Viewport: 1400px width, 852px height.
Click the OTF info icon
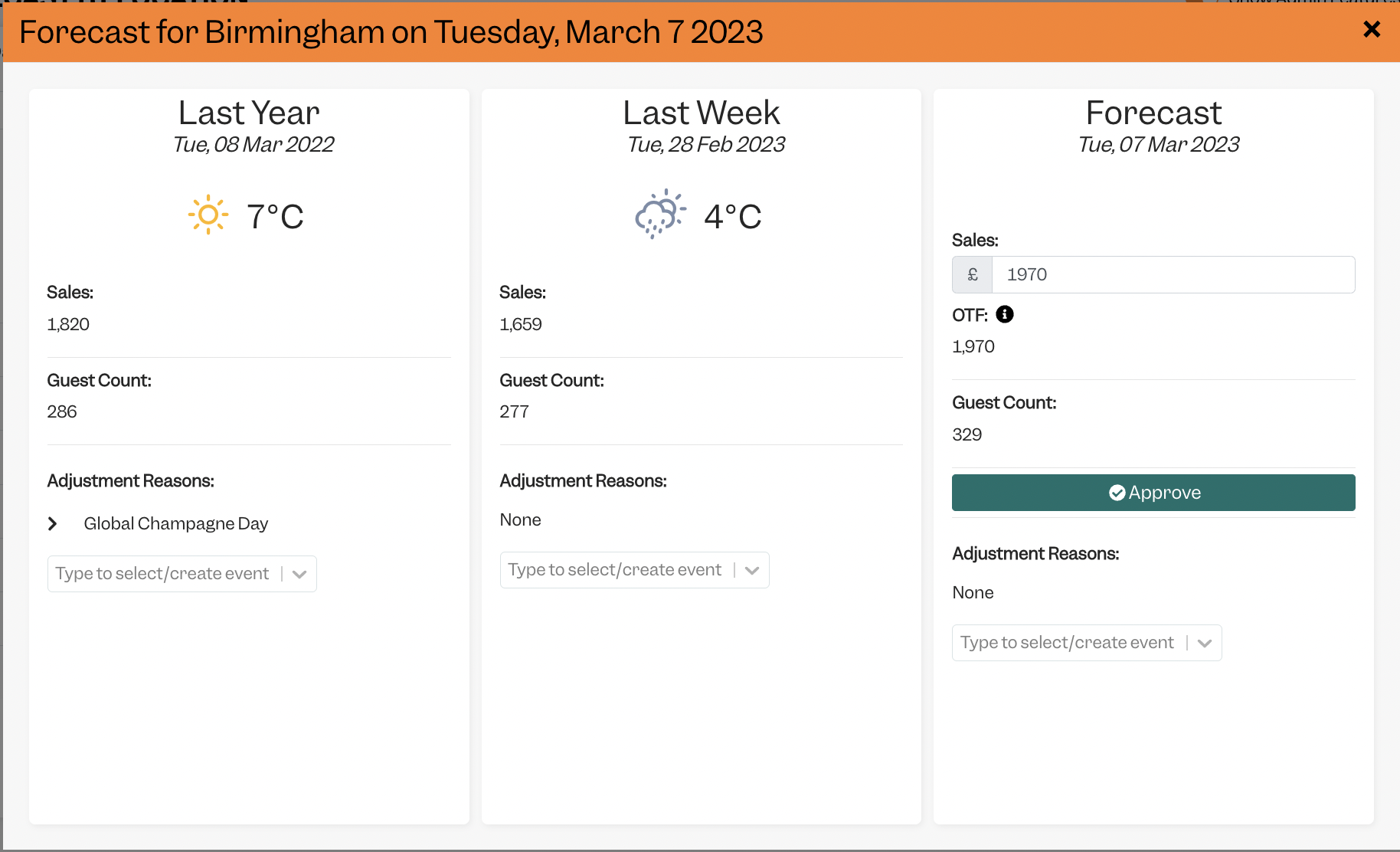[x=1005, y=314]
